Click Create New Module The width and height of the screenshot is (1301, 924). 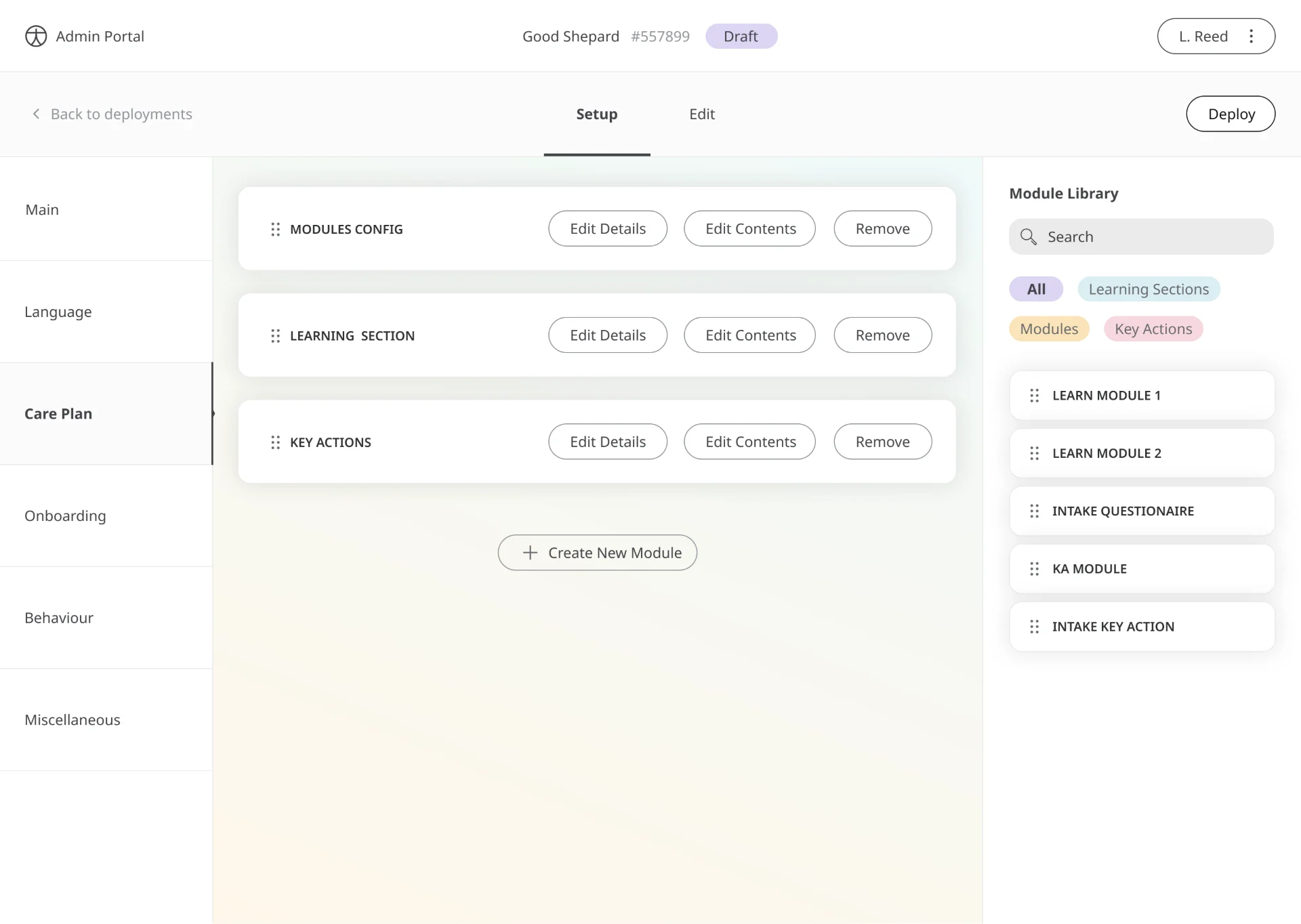tap(597, 553)
